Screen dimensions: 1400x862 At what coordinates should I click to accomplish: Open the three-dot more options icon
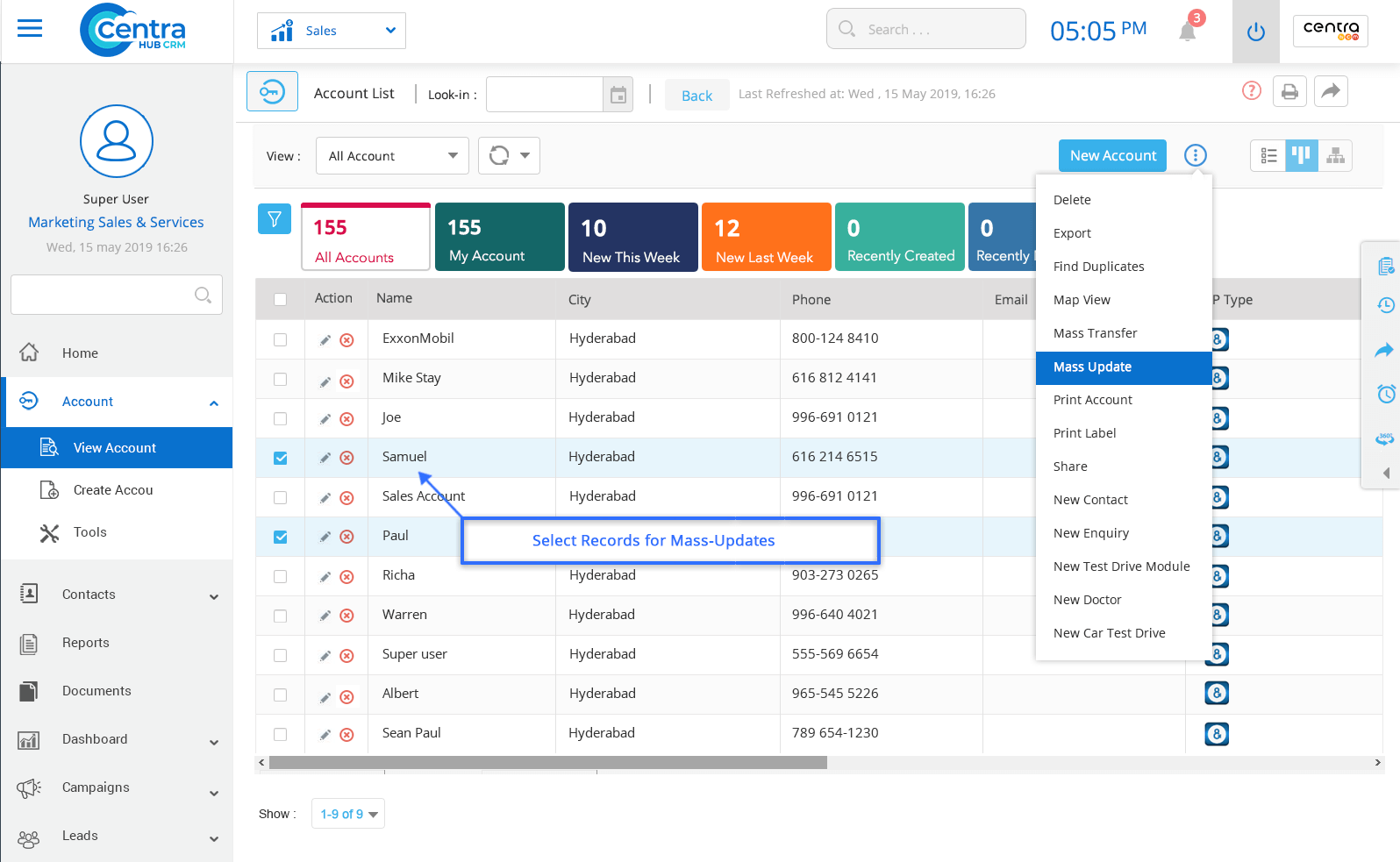(x=1196, y=155)
